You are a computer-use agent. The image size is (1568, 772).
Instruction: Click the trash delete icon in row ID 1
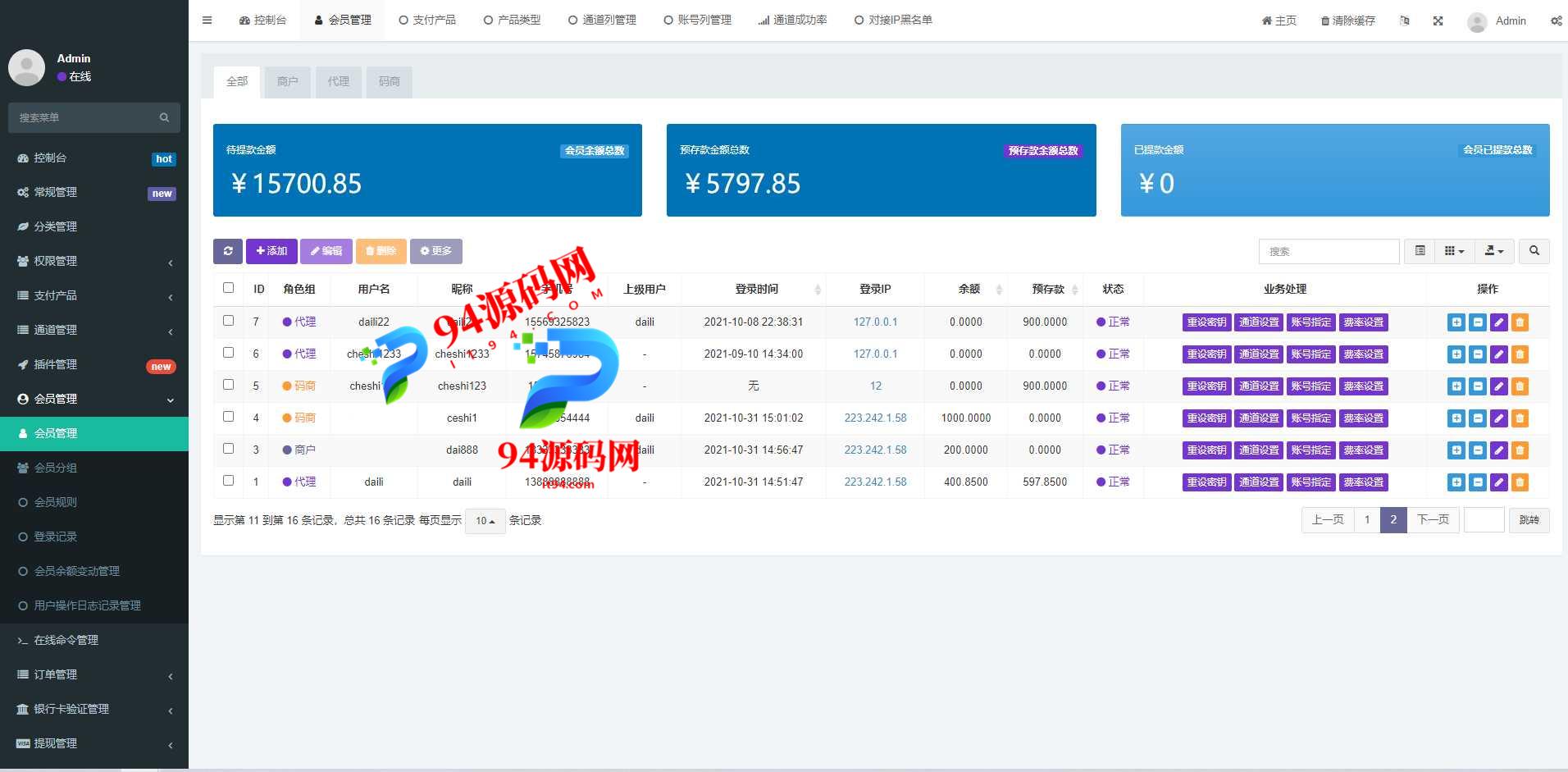(1520, 482)
